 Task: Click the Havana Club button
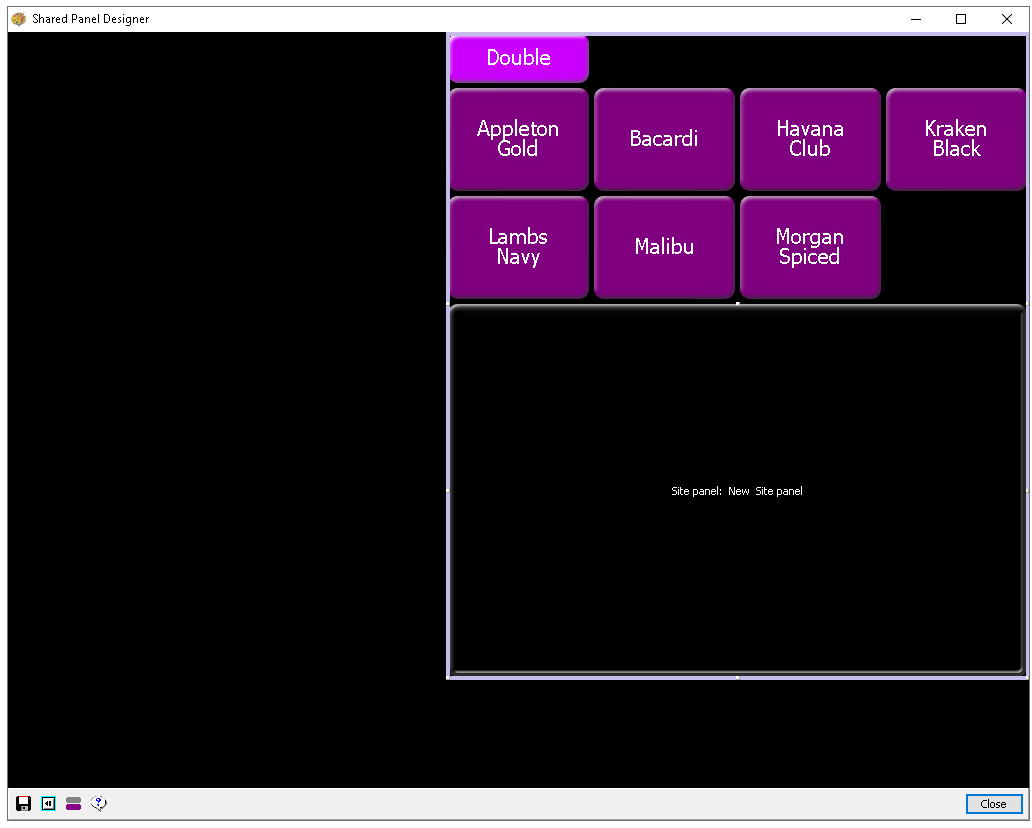point(810,139)
